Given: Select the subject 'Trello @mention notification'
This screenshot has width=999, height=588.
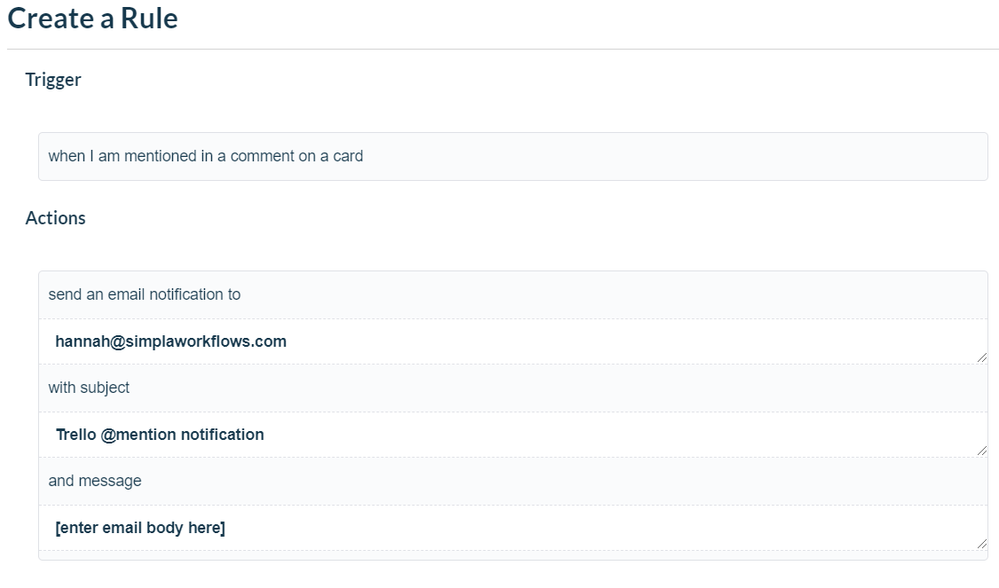Looking at the screenshot, I should pos(159,434).
